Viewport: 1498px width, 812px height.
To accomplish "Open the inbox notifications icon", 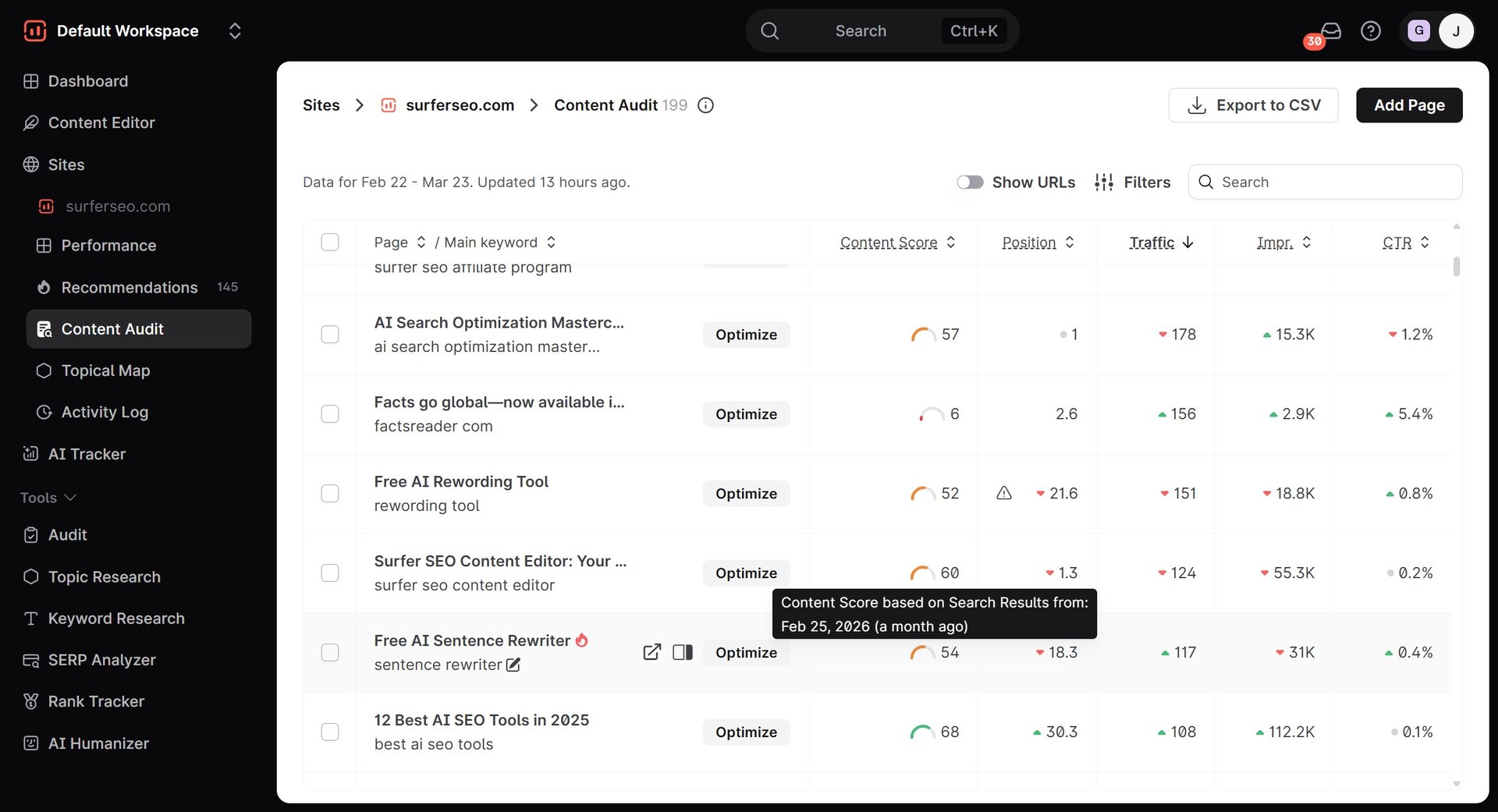I will [1330, 30].
